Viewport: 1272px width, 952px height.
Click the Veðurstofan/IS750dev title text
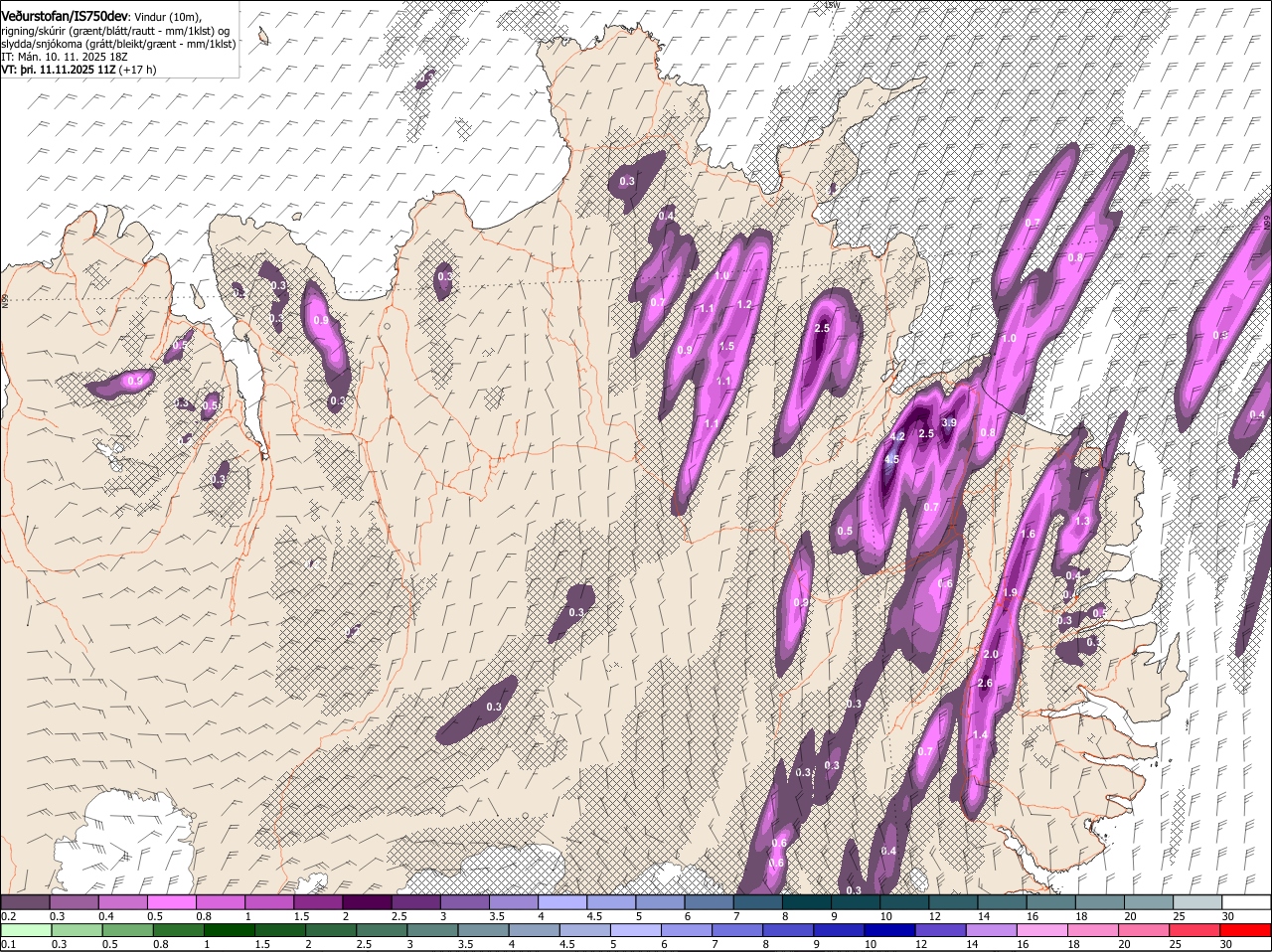point(65,17)
